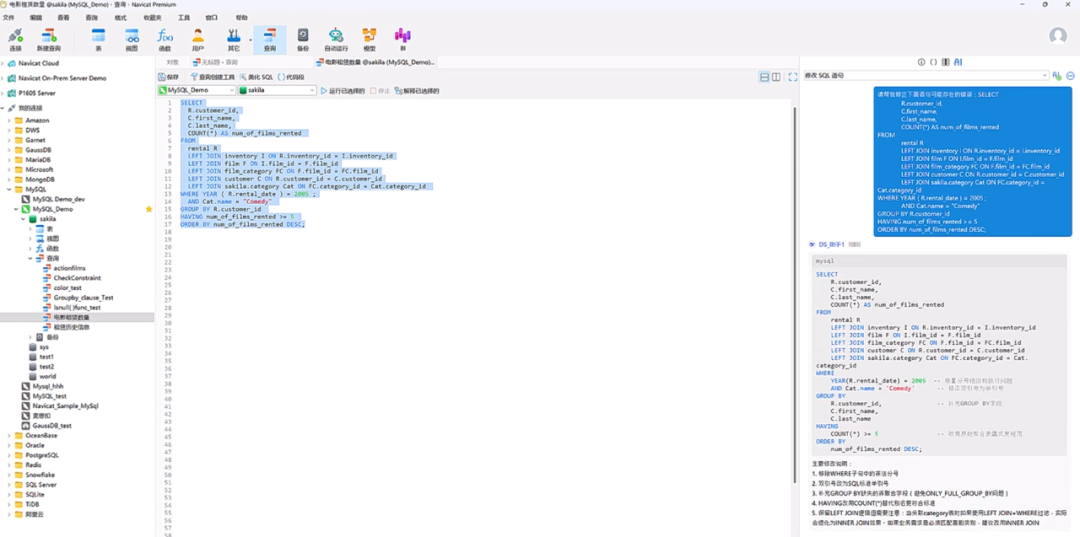Click the 解释已选择的 explain selected button
Viewport: 1080px width, 537px height.
click(x=417, y=91)
